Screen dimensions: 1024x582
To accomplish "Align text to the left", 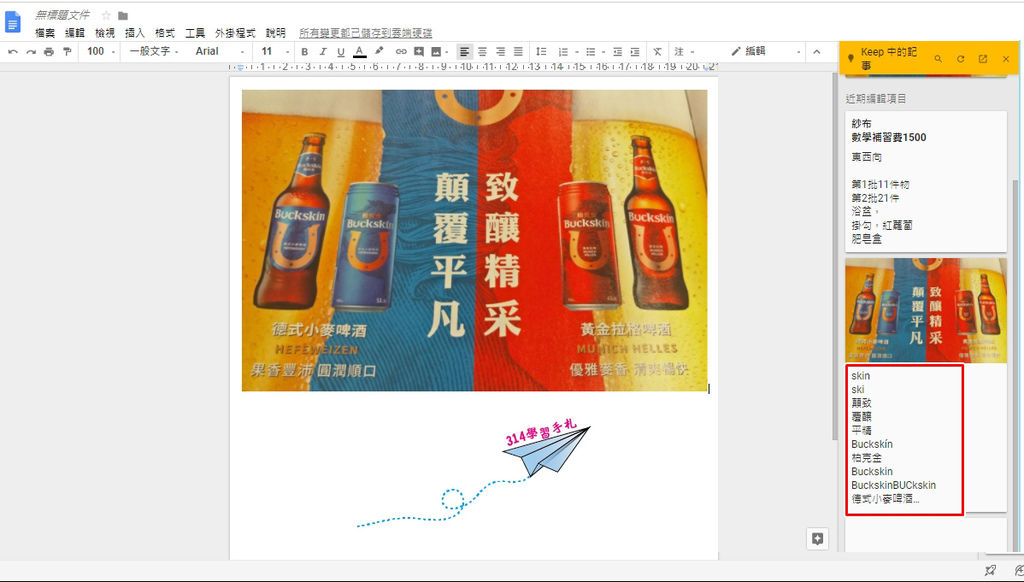I will (464, 52).
